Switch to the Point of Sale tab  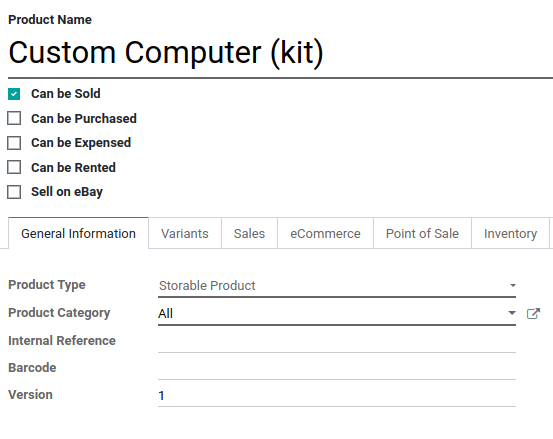pos(422,233)
